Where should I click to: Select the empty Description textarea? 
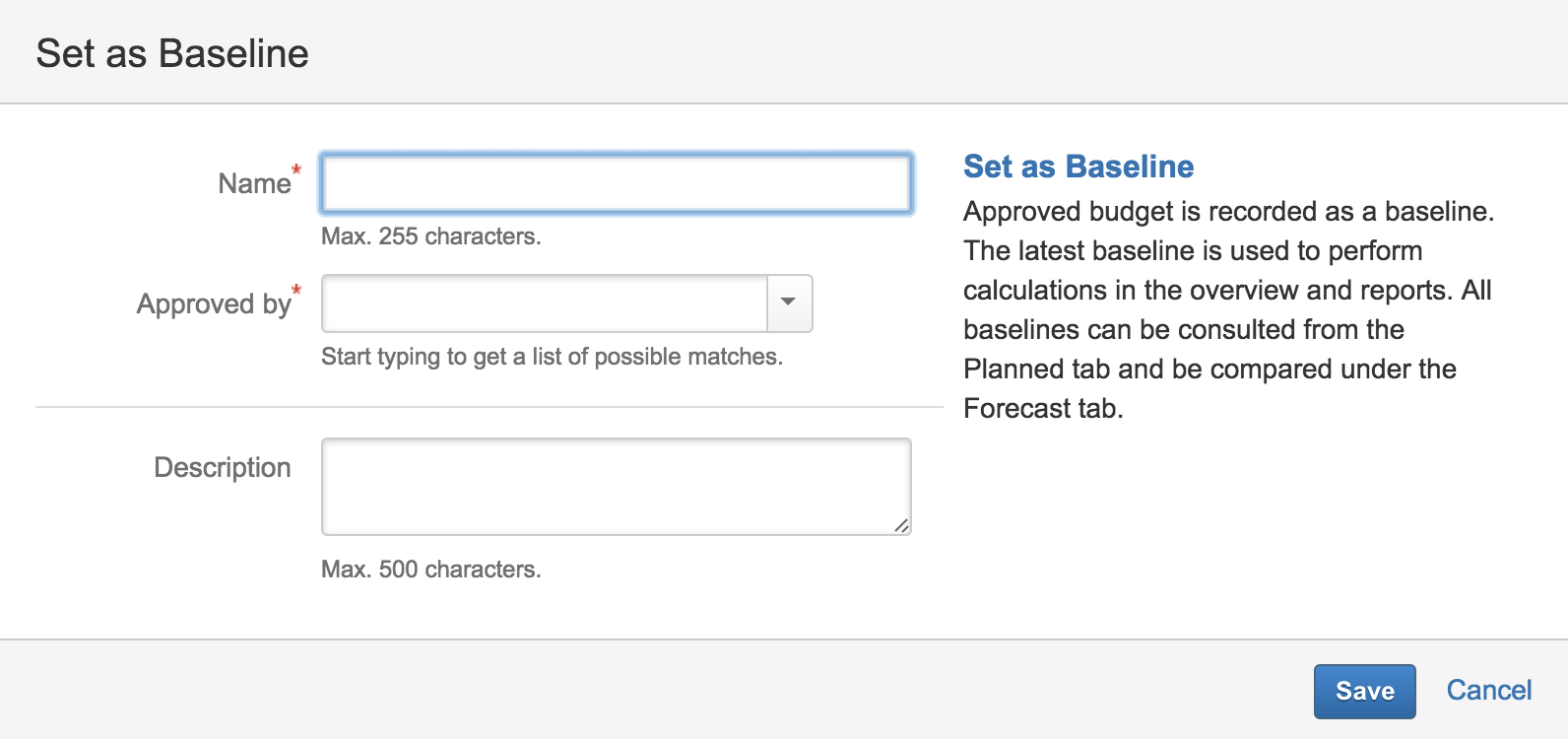(615, 483)
